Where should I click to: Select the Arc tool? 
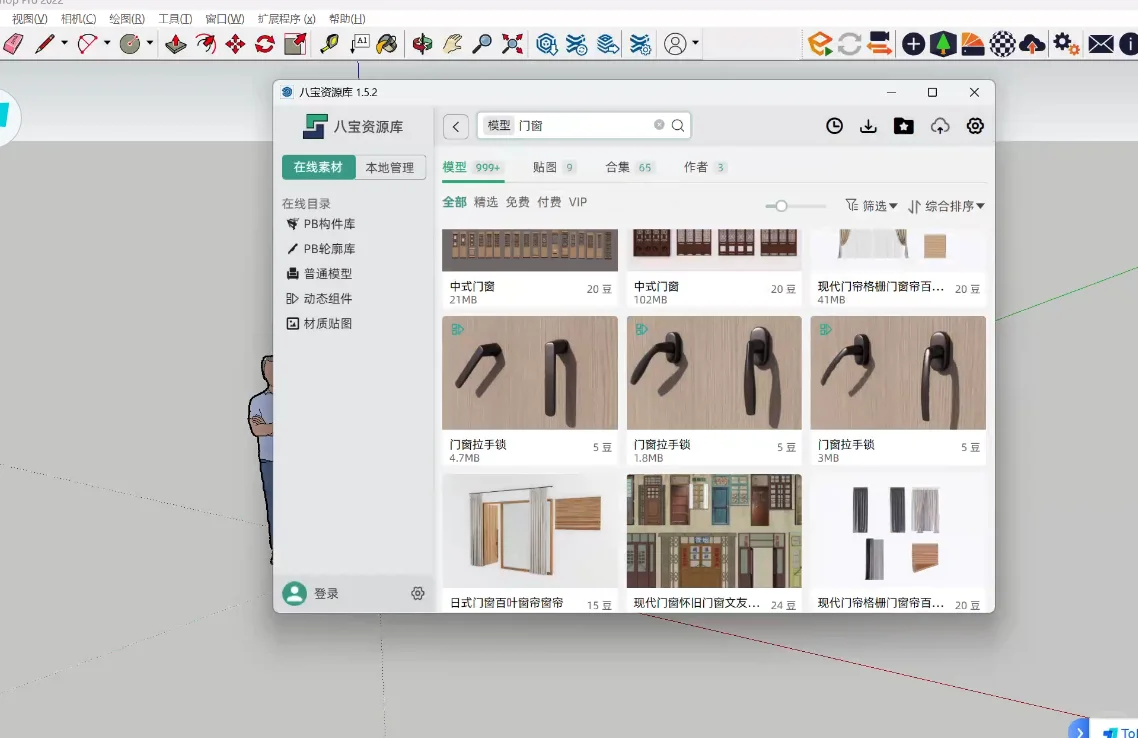[87, 44]
